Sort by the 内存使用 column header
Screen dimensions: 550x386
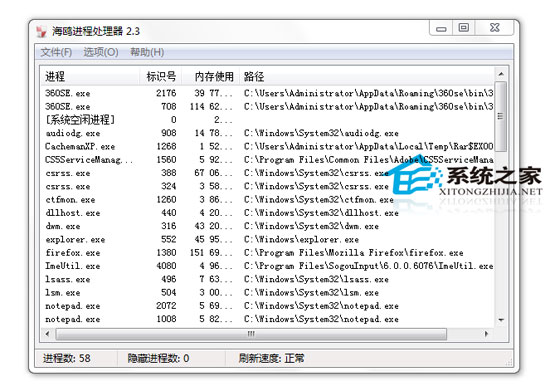[x=210, y=76]
